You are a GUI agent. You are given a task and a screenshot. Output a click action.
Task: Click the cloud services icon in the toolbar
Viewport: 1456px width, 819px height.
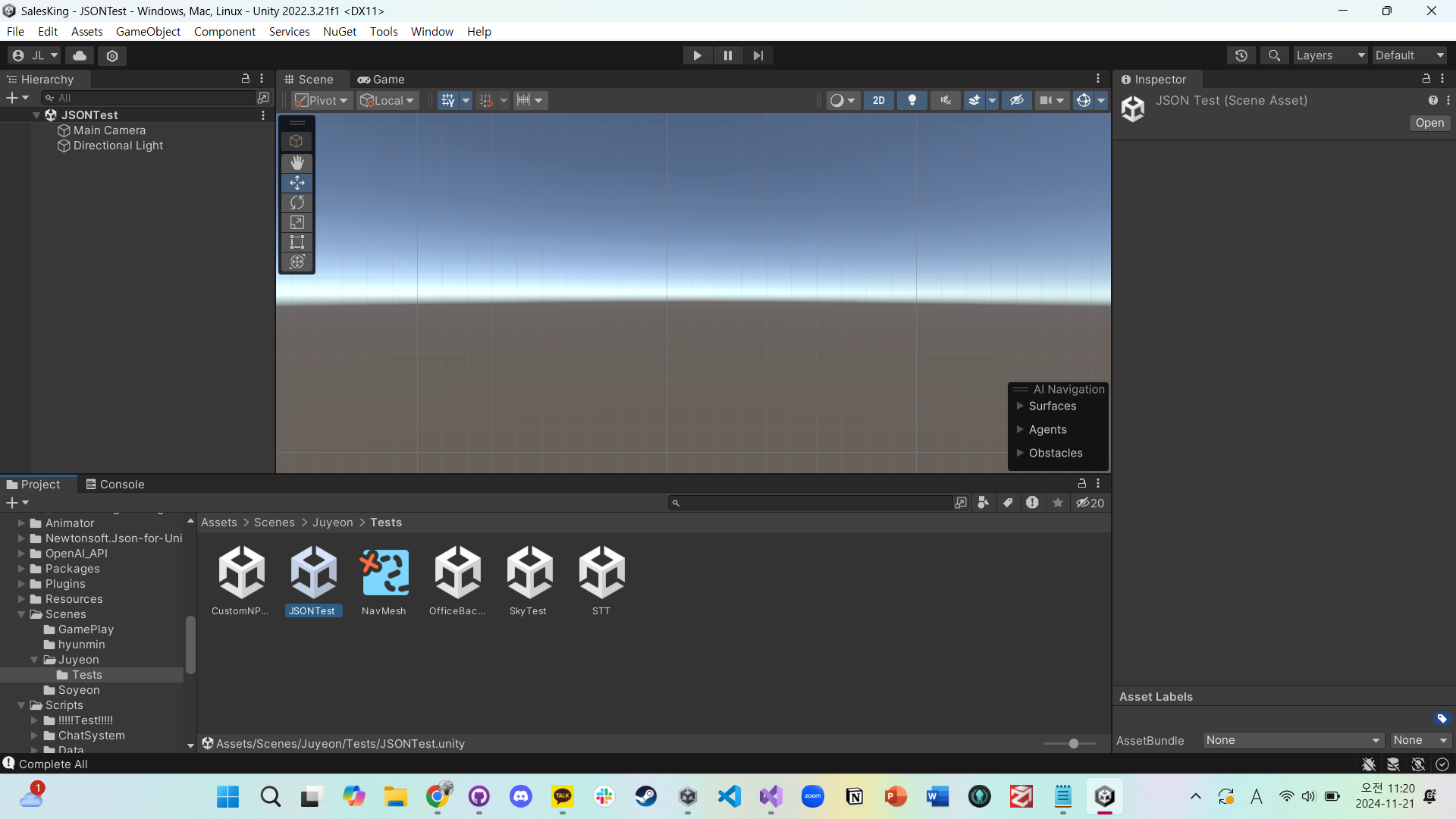79,55
